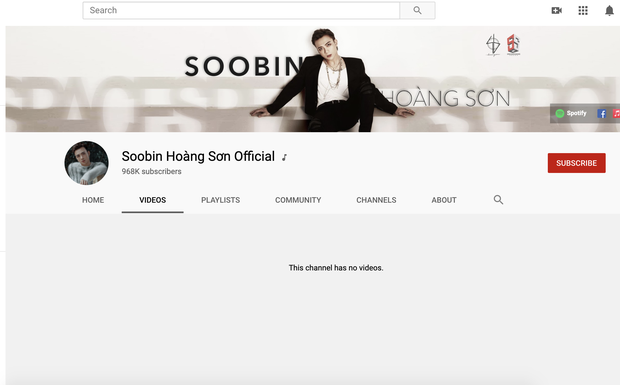
Task: Click the channel name Soobin Hoàng Sơn Official
Action: pyautogui.click(x=198, y=157)
